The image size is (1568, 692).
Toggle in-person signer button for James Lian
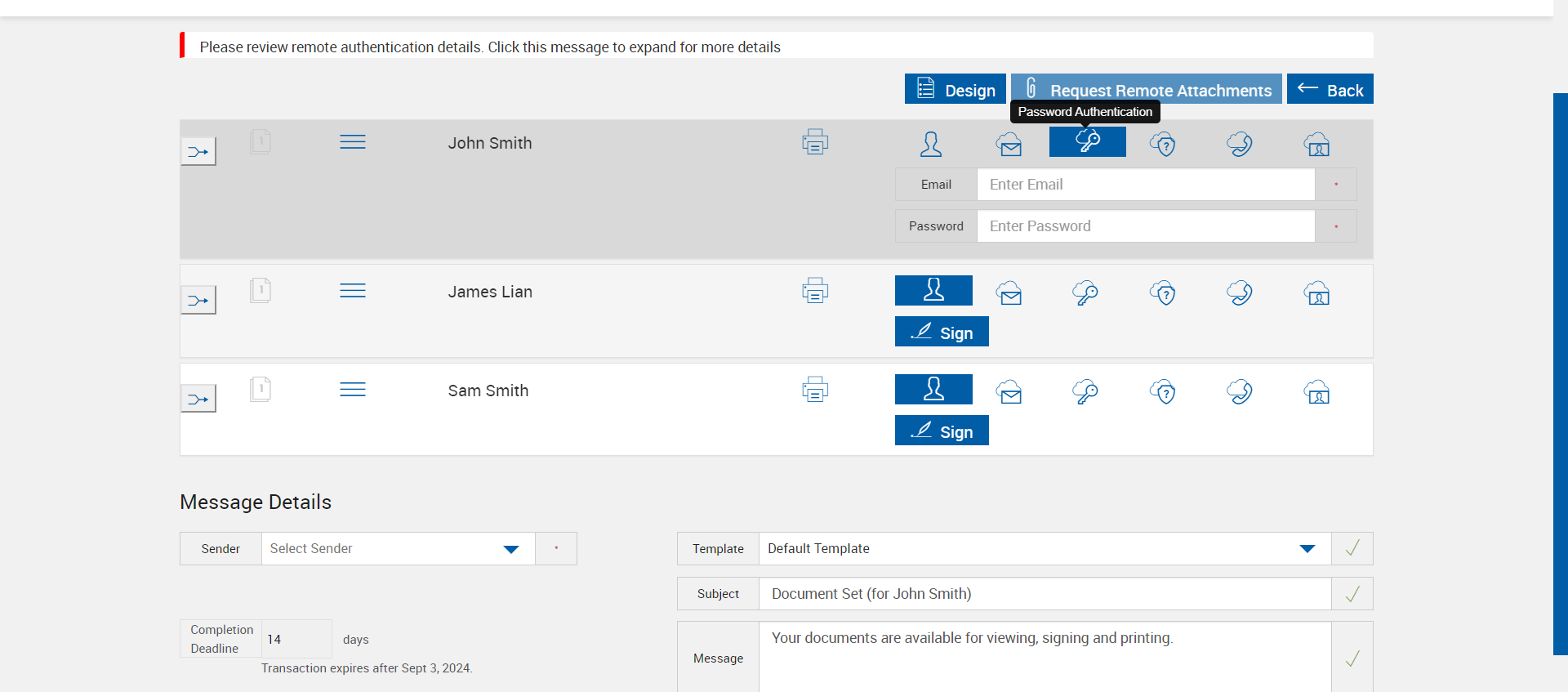933,290
